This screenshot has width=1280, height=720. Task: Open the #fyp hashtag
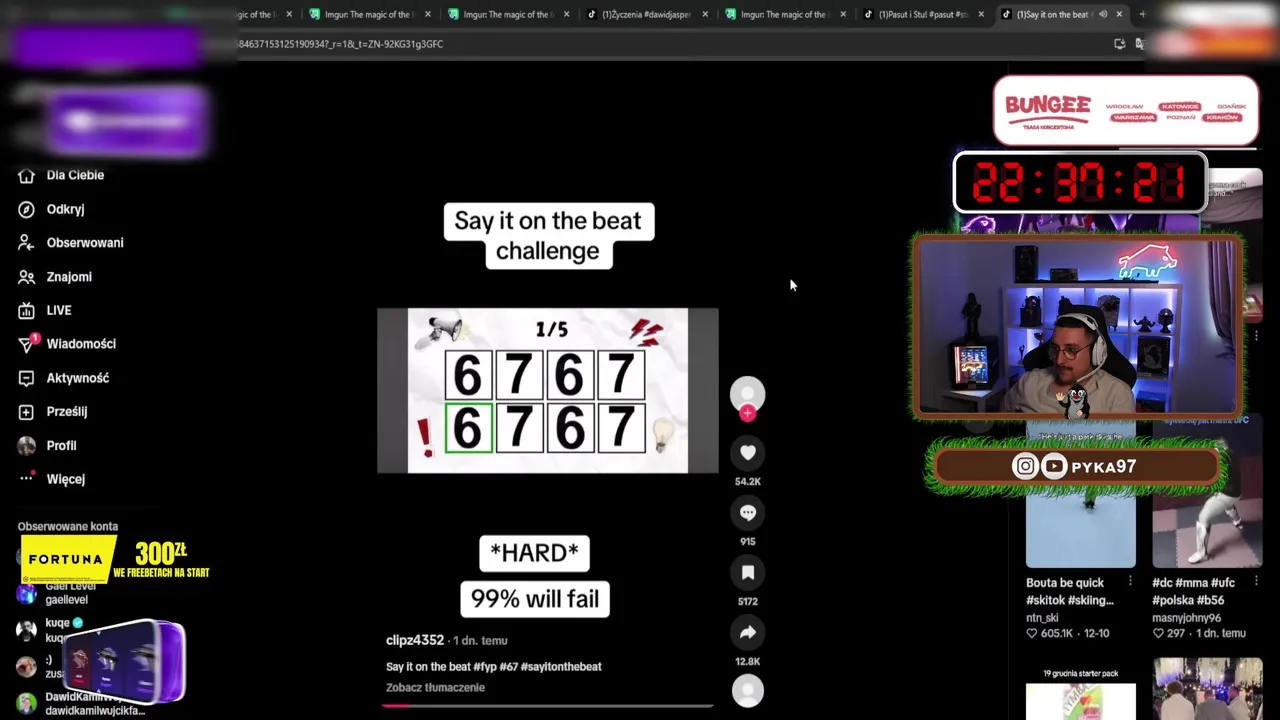[485, 666]
